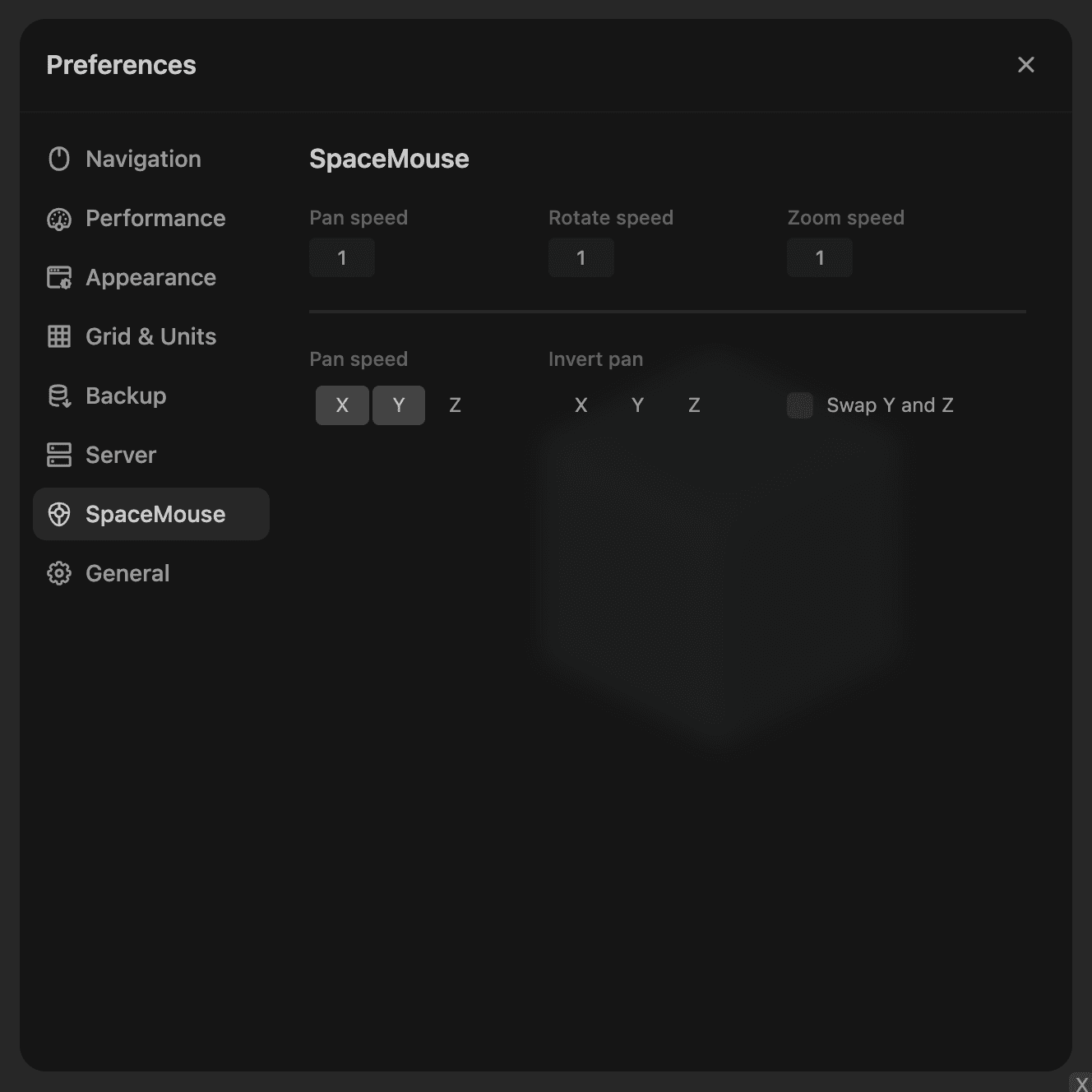The width and height of the screenshot is (1092, 1092).
Task: Select the Appearance window icon
Action: (x=59, y=278)
